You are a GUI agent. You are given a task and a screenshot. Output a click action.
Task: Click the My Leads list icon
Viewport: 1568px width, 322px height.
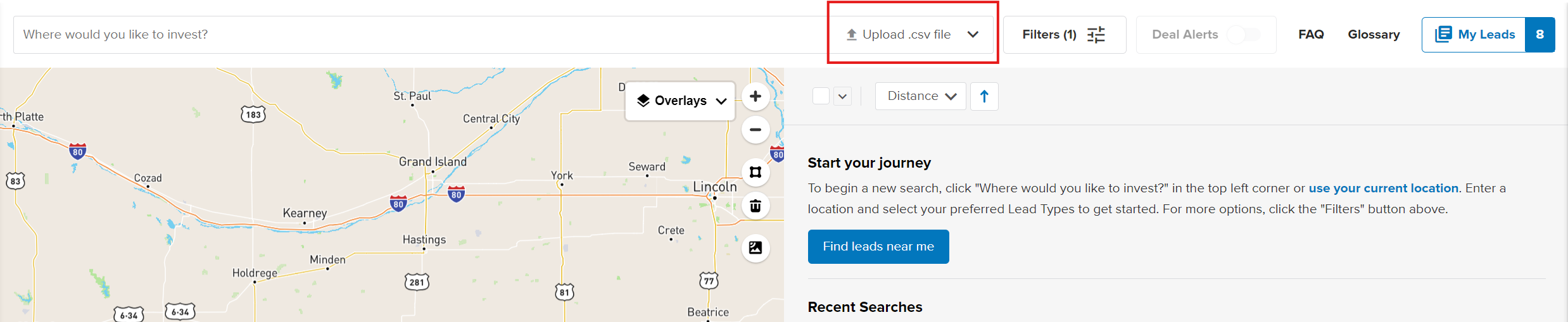tap(1443, 34)
